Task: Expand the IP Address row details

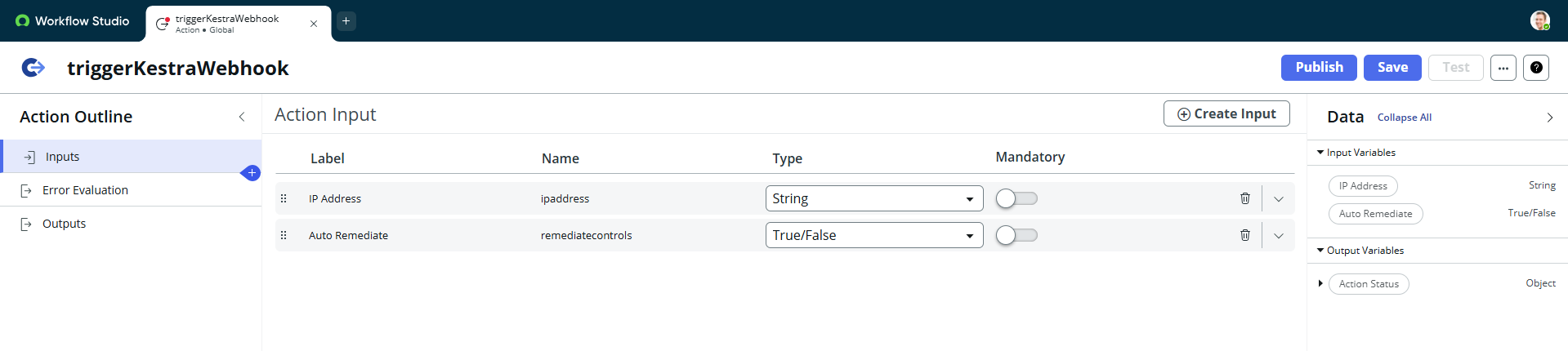Action: pyautogui.click(x=1278, y=198)
